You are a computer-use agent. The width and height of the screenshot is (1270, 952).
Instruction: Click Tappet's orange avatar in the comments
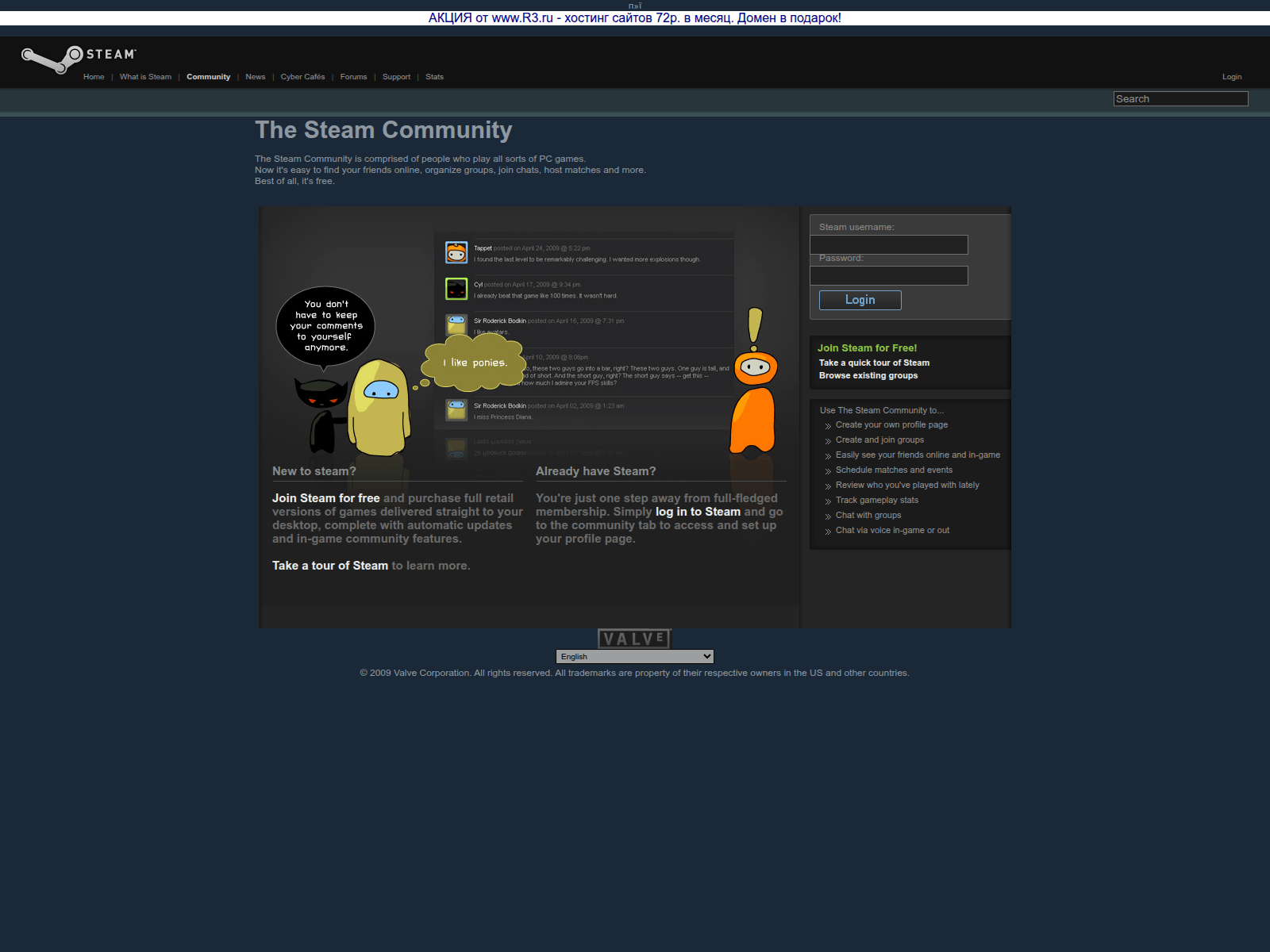tap(456, 253)
